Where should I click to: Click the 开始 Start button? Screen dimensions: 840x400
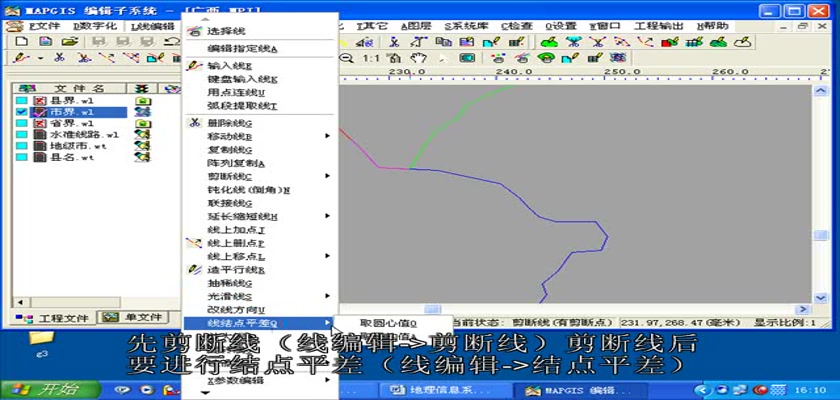[51, 389]
